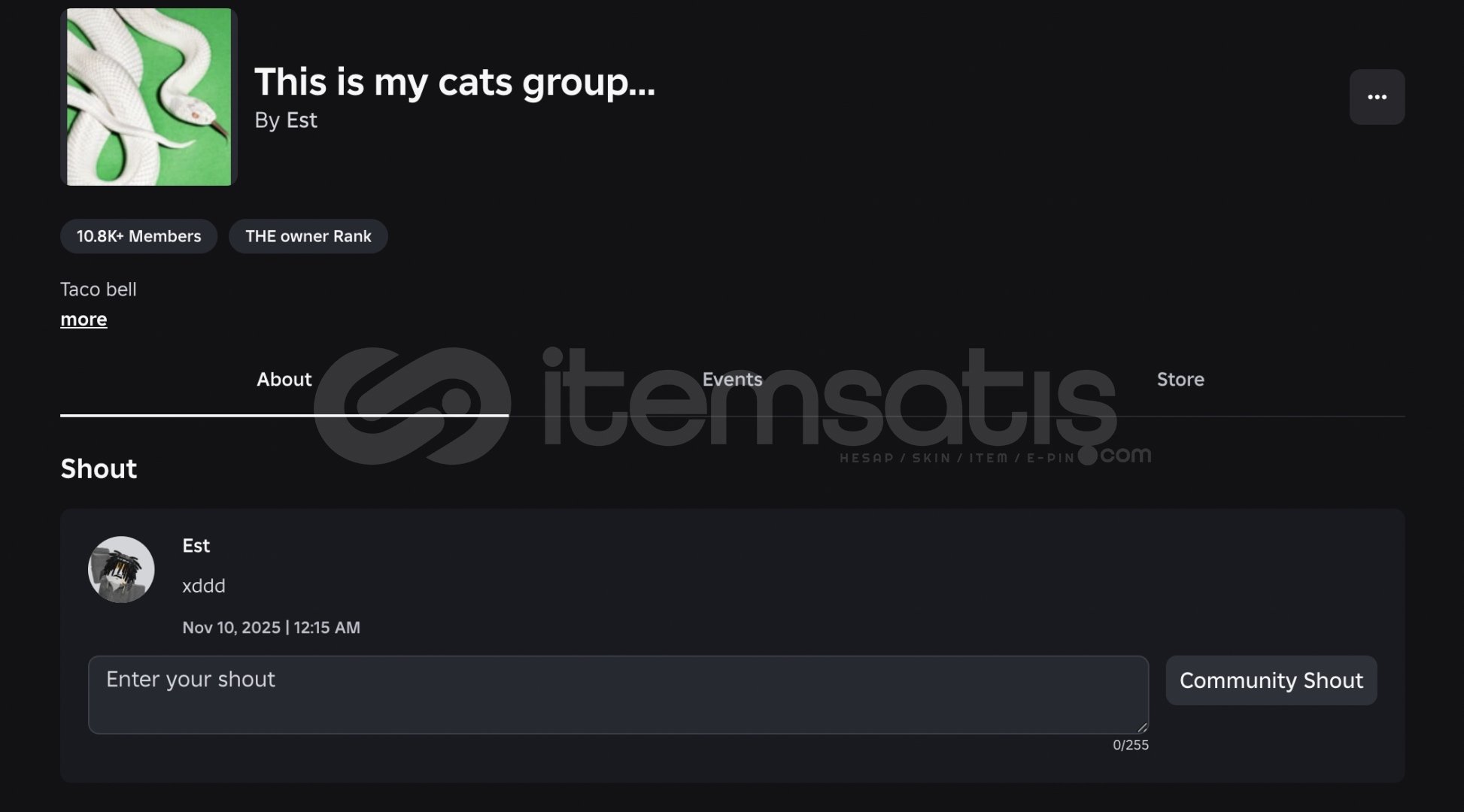The height and width of the screenshot is (812, 1464).
Task: Open the 10.8K+ Members pill
Action: pos(139,236)
